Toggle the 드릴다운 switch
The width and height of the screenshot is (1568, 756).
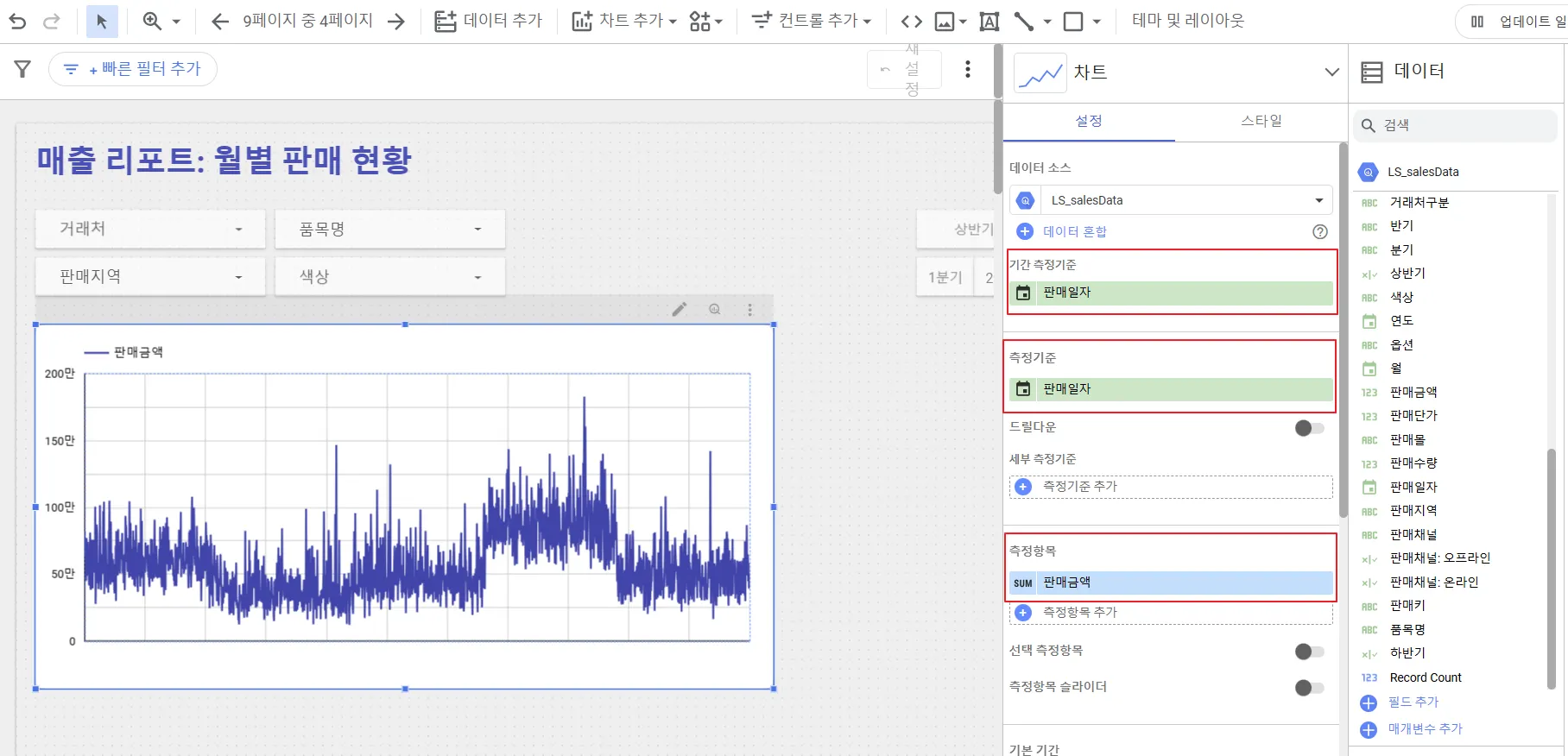point(1310,428)
